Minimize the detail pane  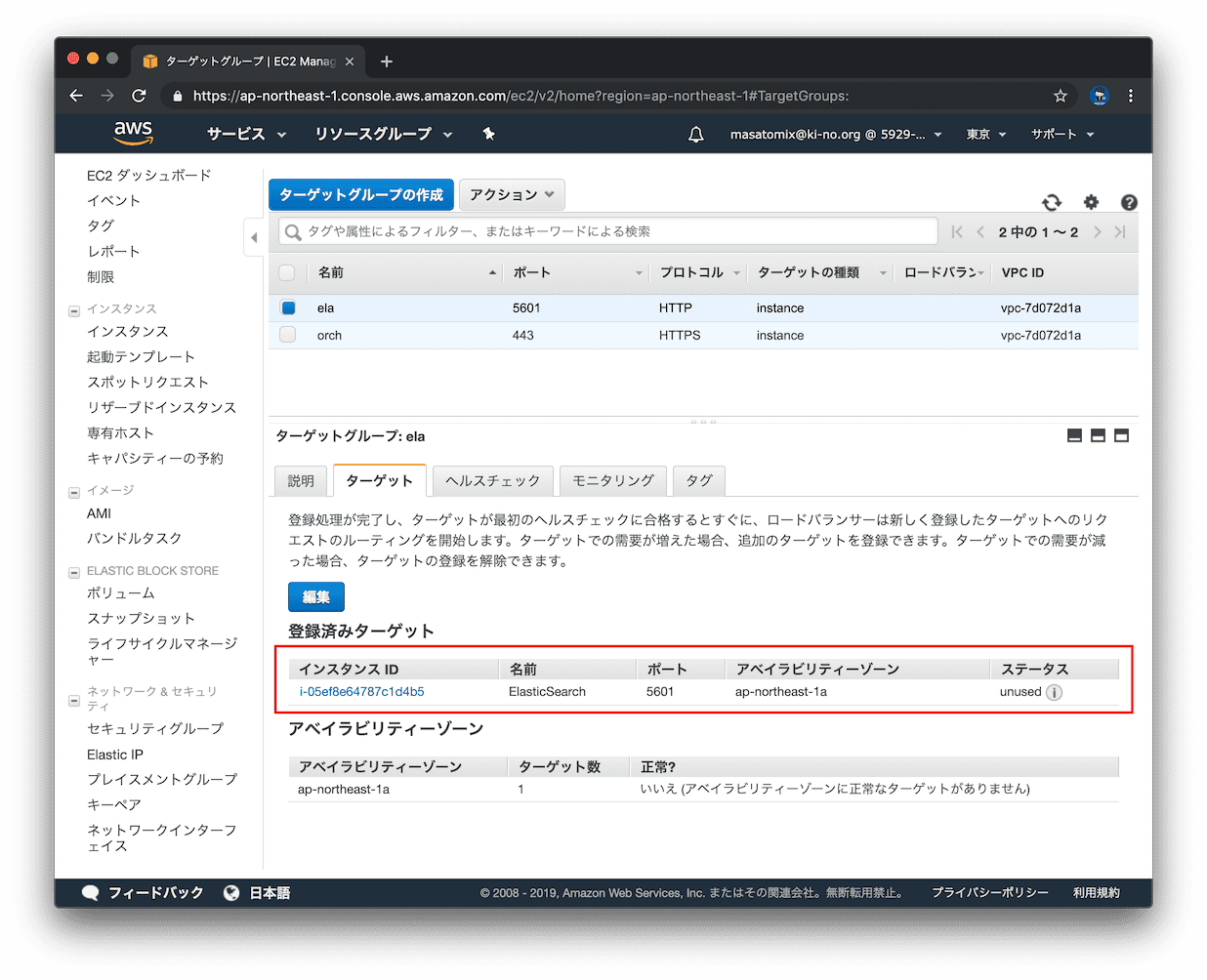1074,435
